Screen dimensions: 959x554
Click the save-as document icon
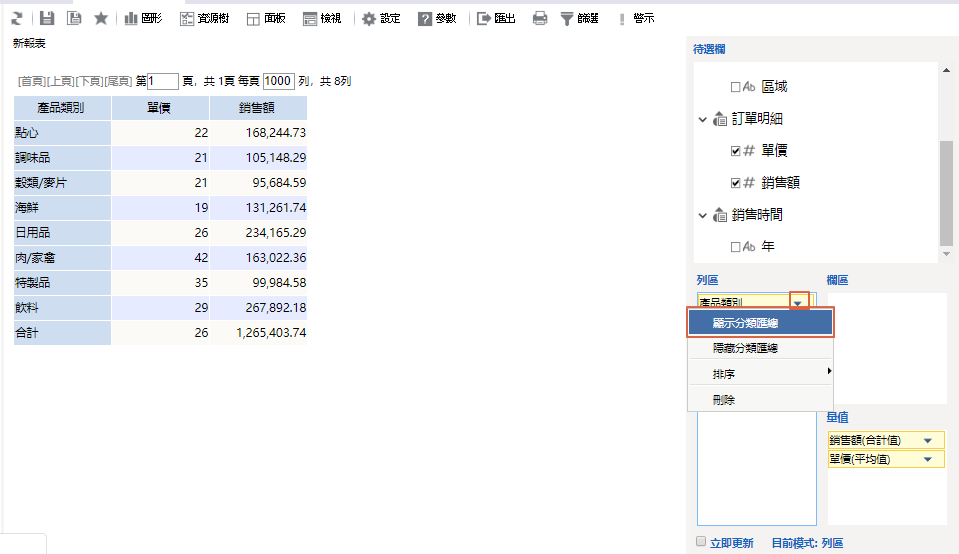(74, 18)
